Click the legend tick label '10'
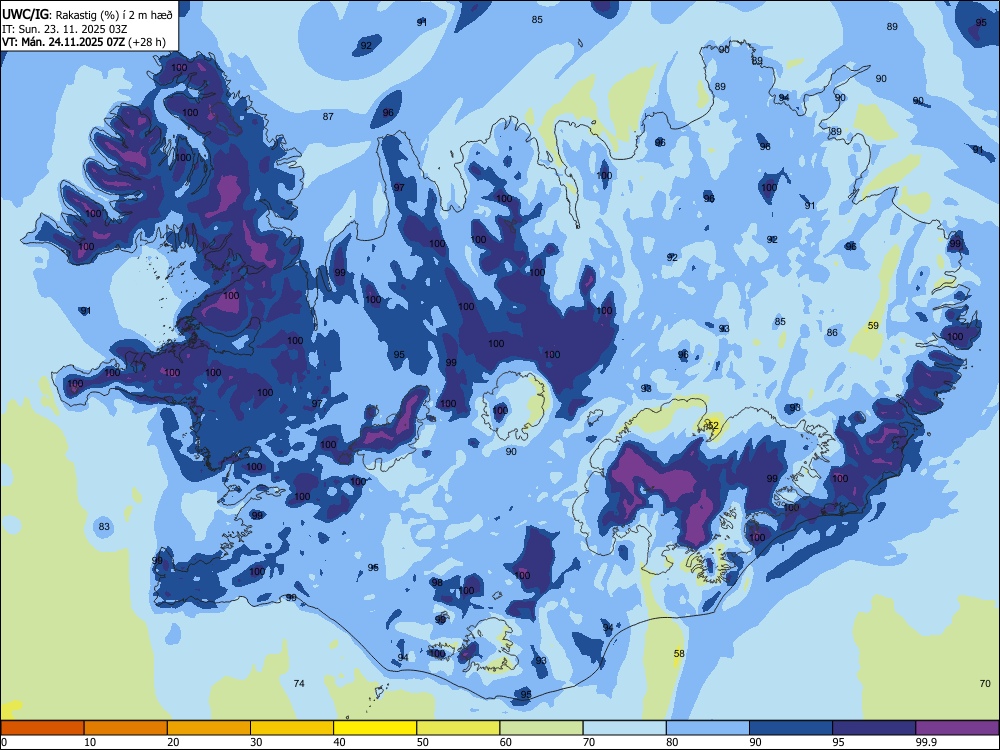 pos(90,742)
